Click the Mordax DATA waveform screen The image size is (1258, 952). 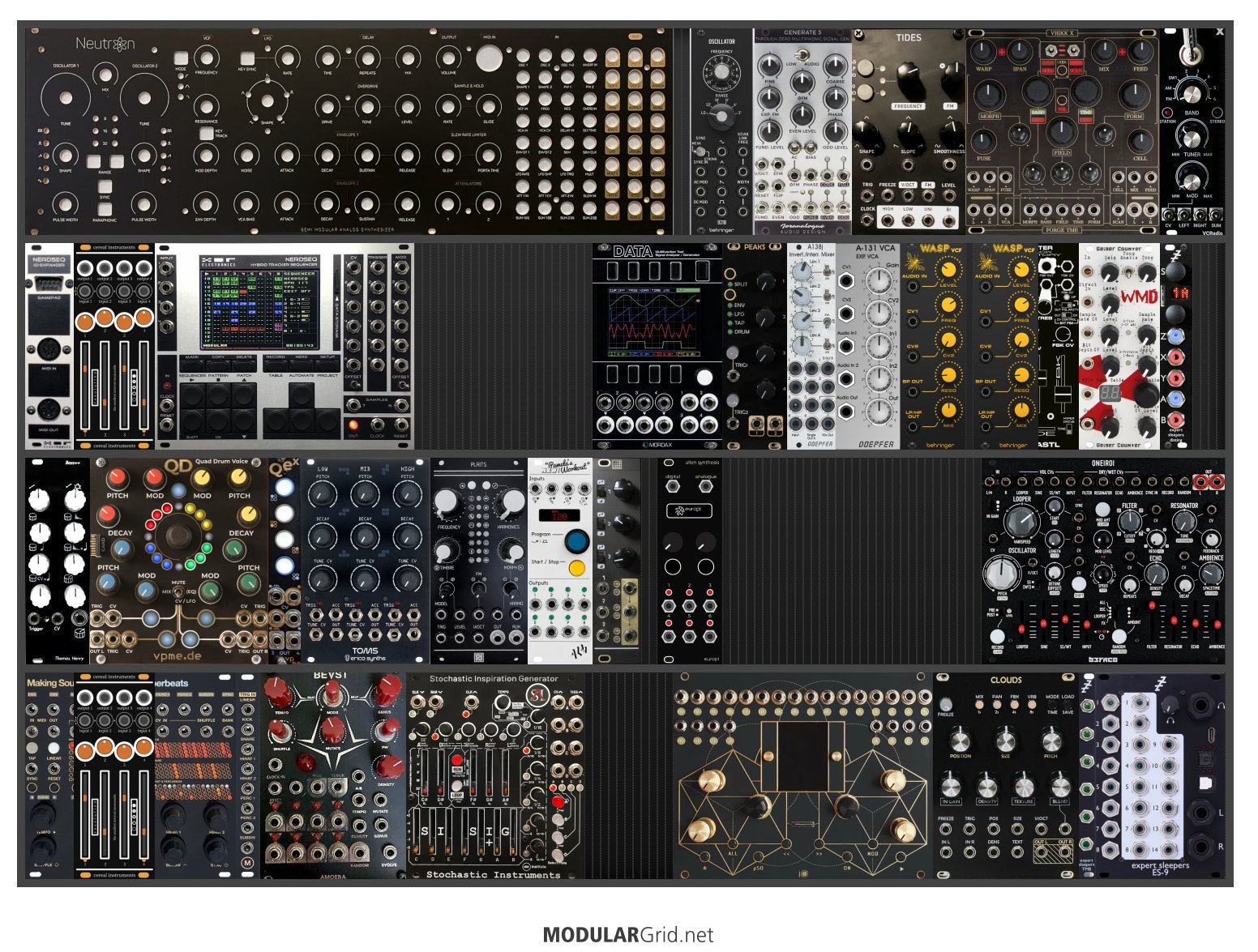[656, 322]
